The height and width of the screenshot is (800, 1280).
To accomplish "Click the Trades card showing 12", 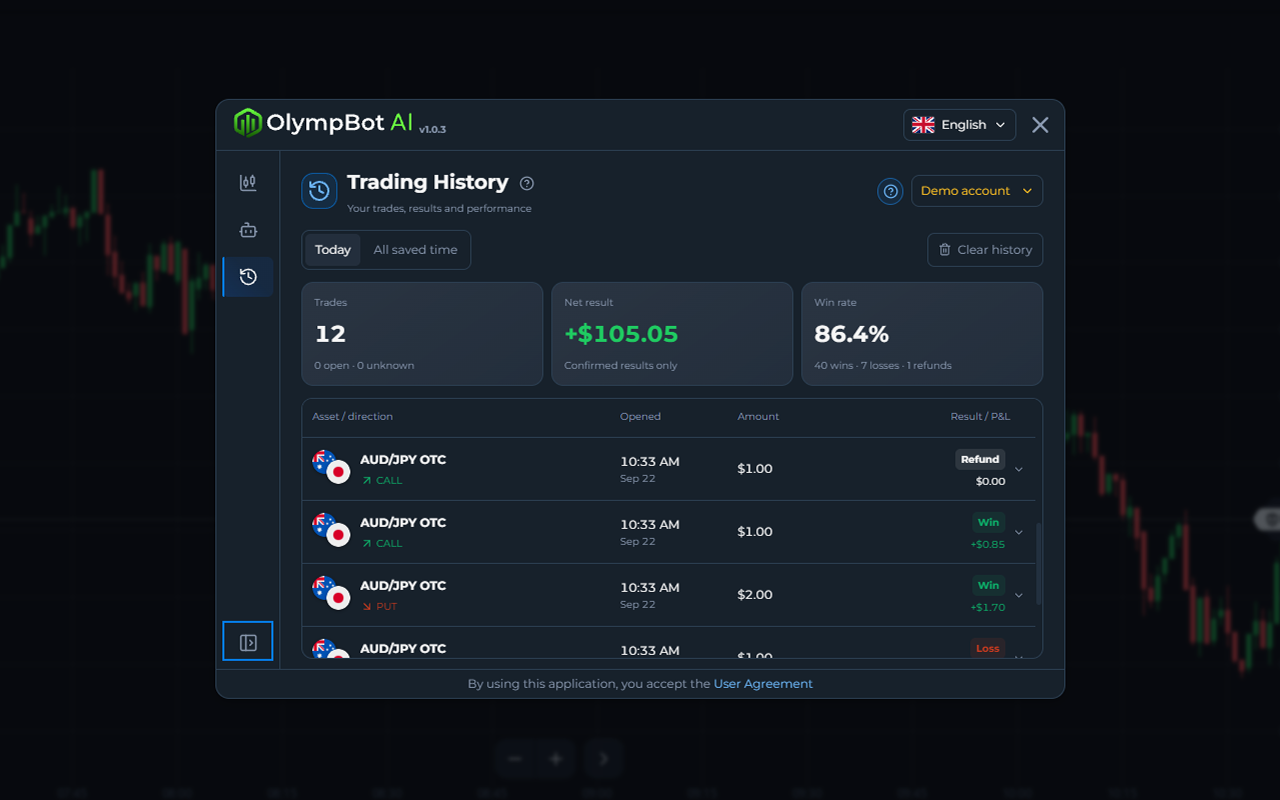I will pyautogui.click(x=422, y=334).
